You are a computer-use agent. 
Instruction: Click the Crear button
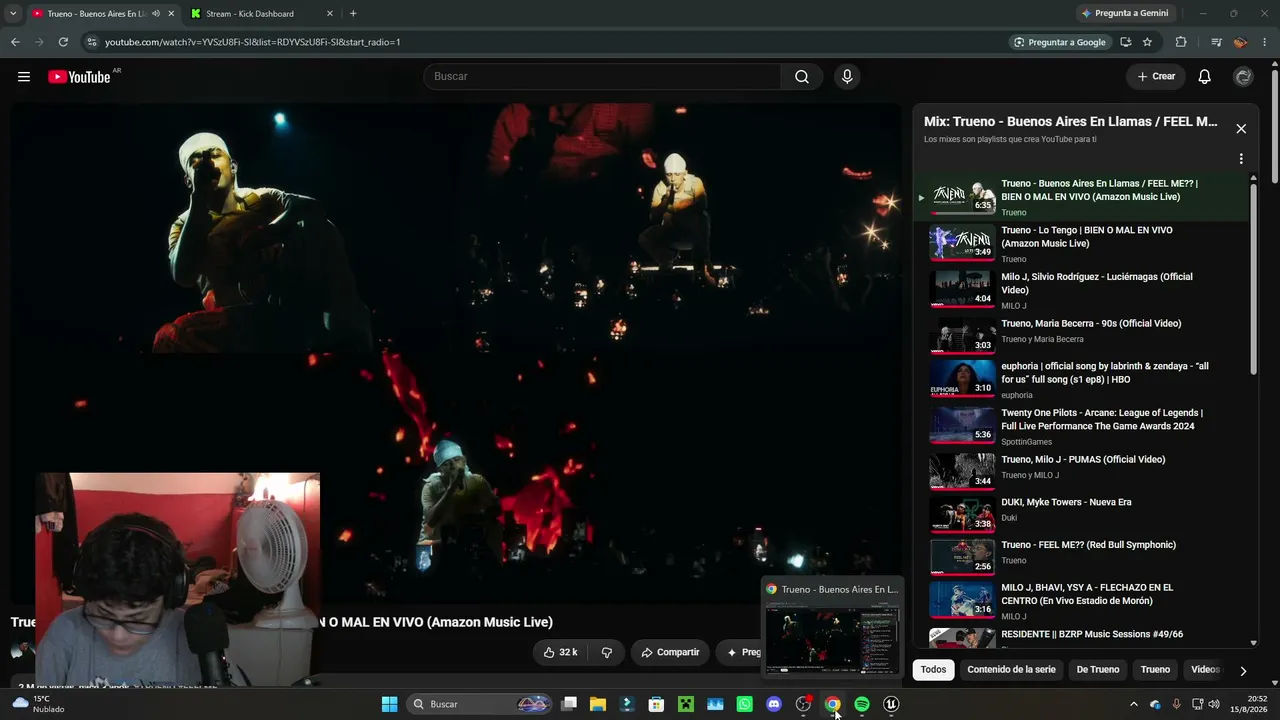tap(1156, 77)
